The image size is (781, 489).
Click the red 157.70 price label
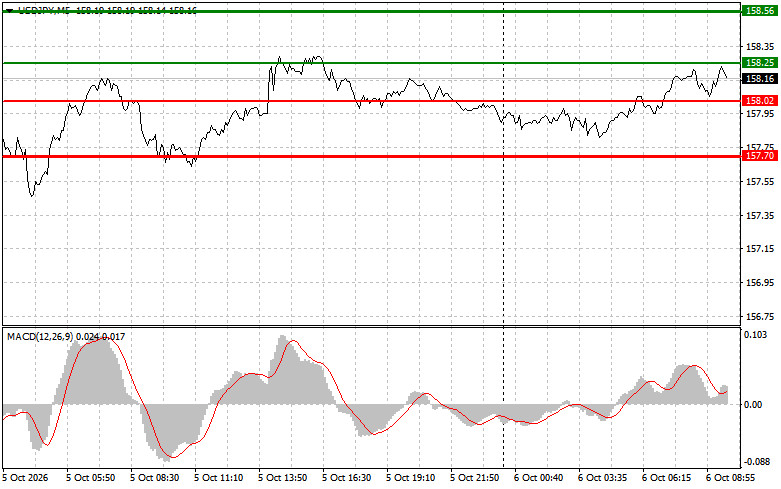point(760,156)
